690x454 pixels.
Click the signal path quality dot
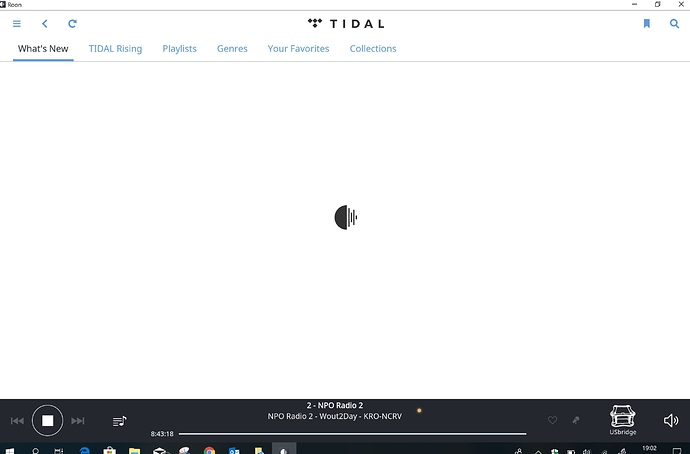coord(419,410)
